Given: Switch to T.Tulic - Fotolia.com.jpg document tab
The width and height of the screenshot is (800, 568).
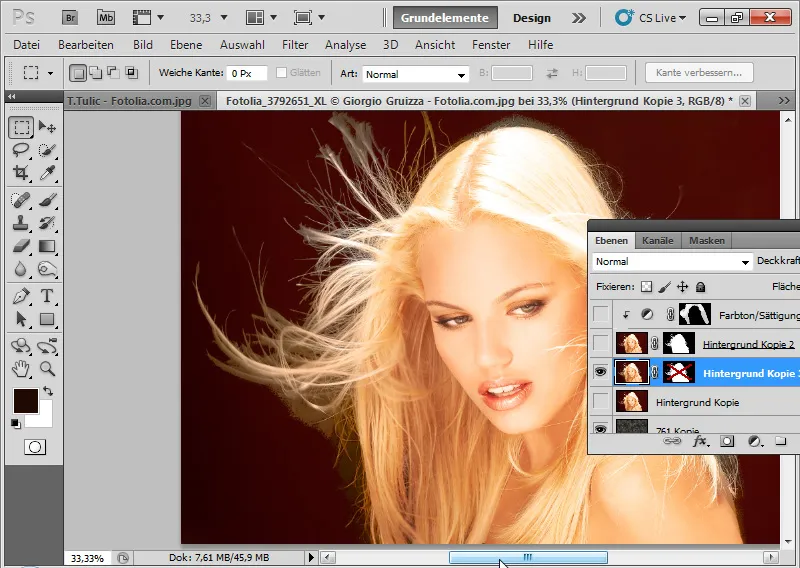Looking at the screenshot, I should click(x=129, y=101).
